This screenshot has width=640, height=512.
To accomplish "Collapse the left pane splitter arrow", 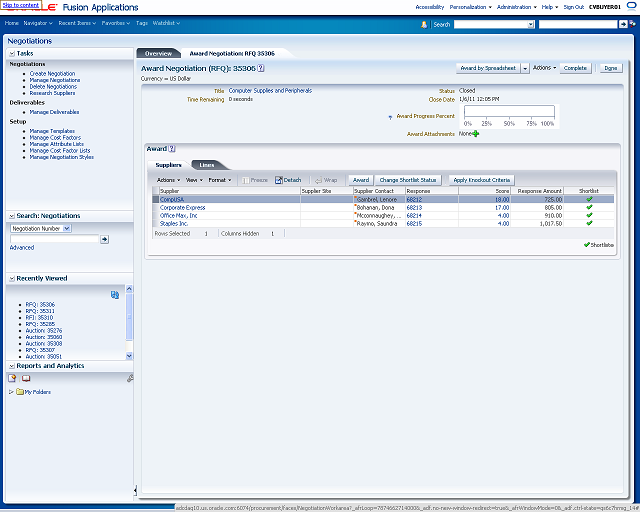I will (x=135, y=490).
